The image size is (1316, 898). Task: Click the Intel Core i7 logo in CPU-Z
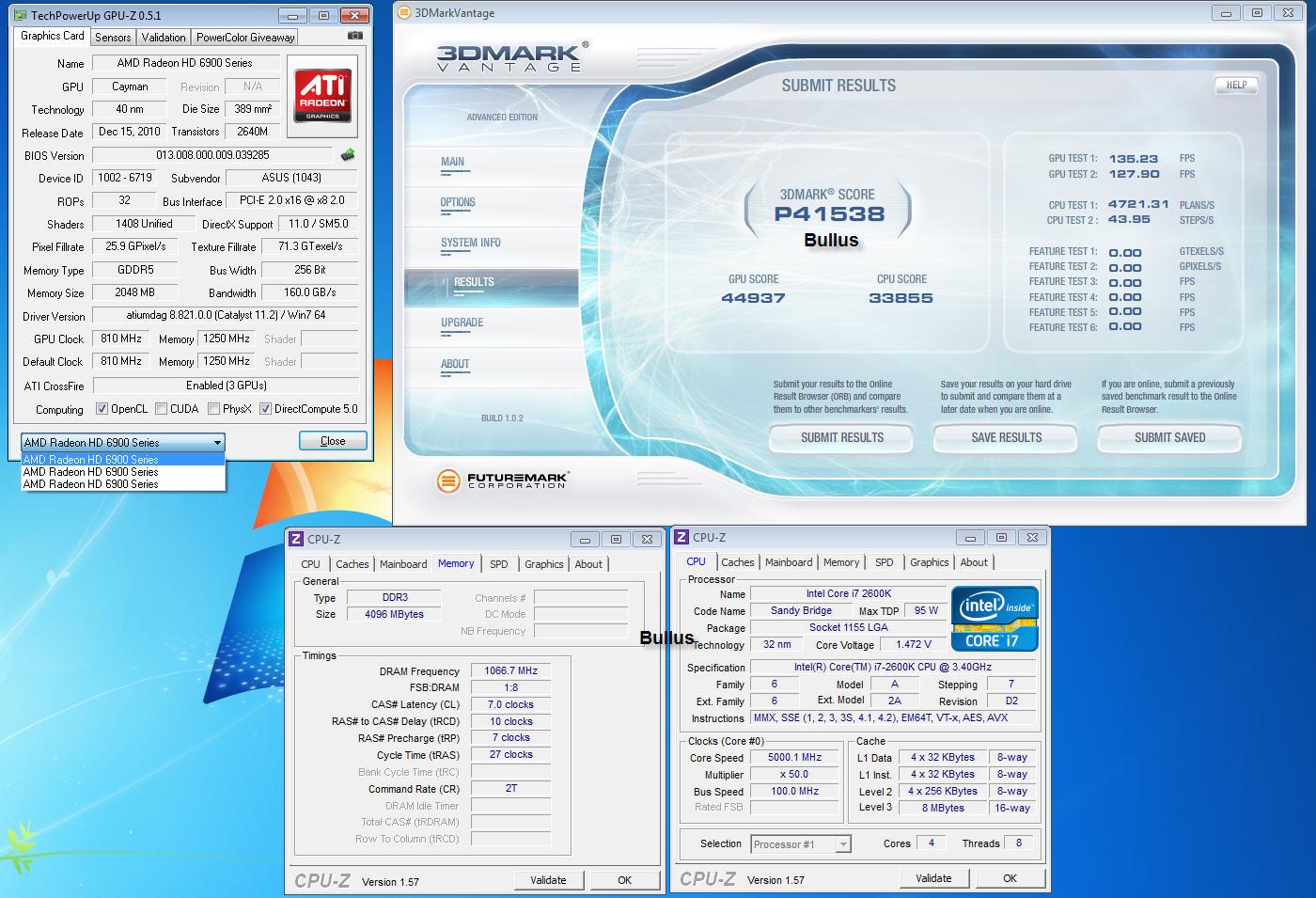point(995,619)
